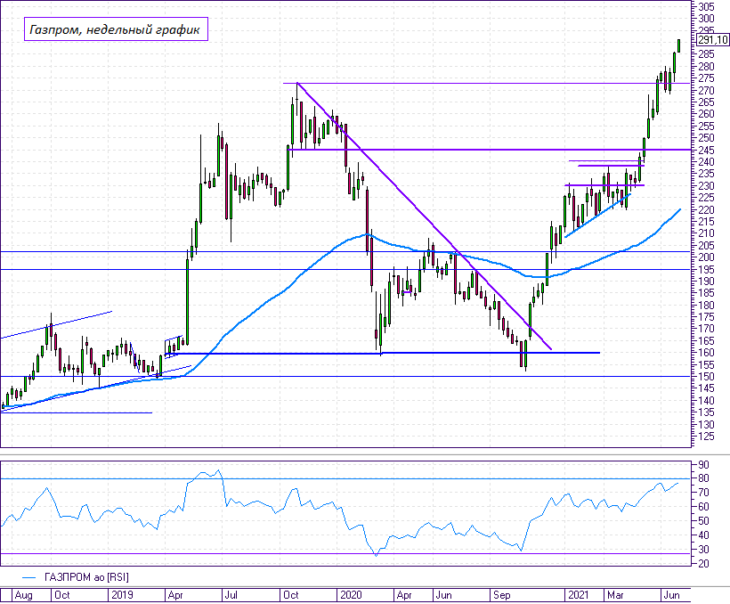Click the 160 price level on scale
Screen dimensions: 730x604
pyautogui.click(x=706, y=353)
